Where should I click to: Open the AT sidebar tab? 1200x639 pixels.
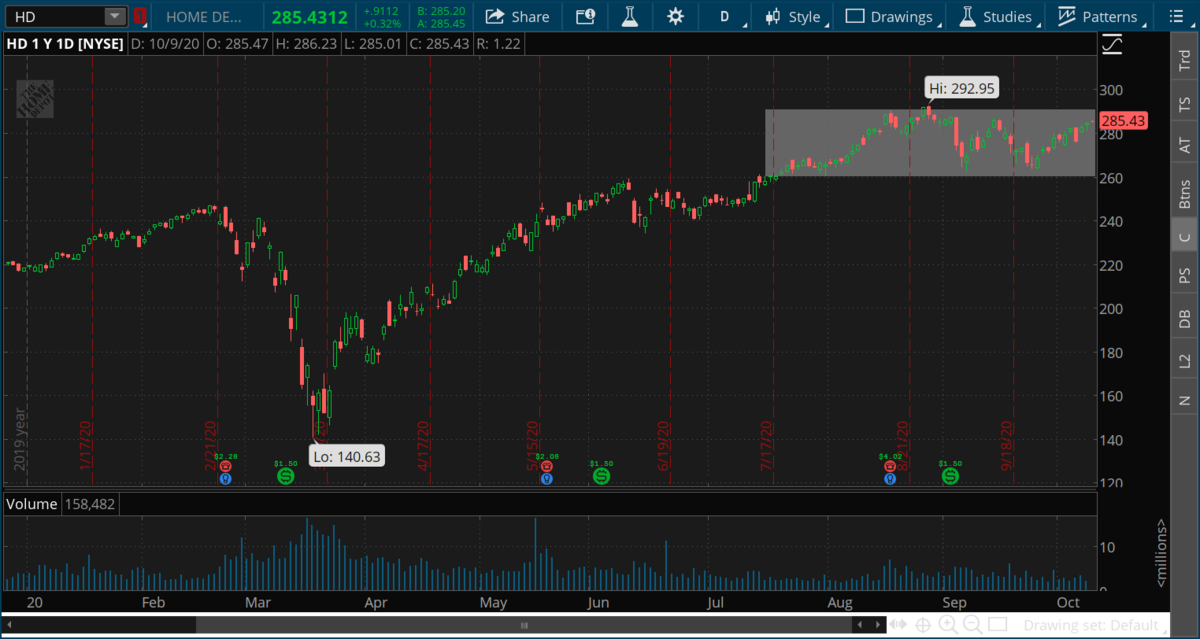(x=1185, y=146)
